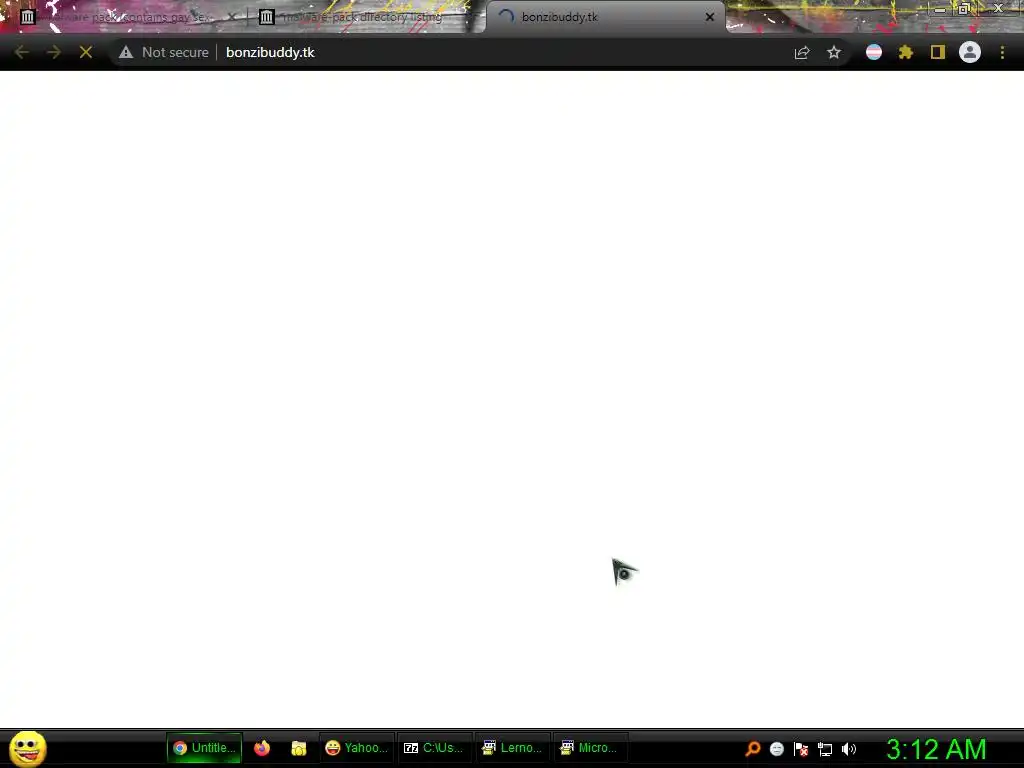Screen dimensions: 1024x768
Task: Select Chrome Untitled taskbar button
Action: (204, 748)
